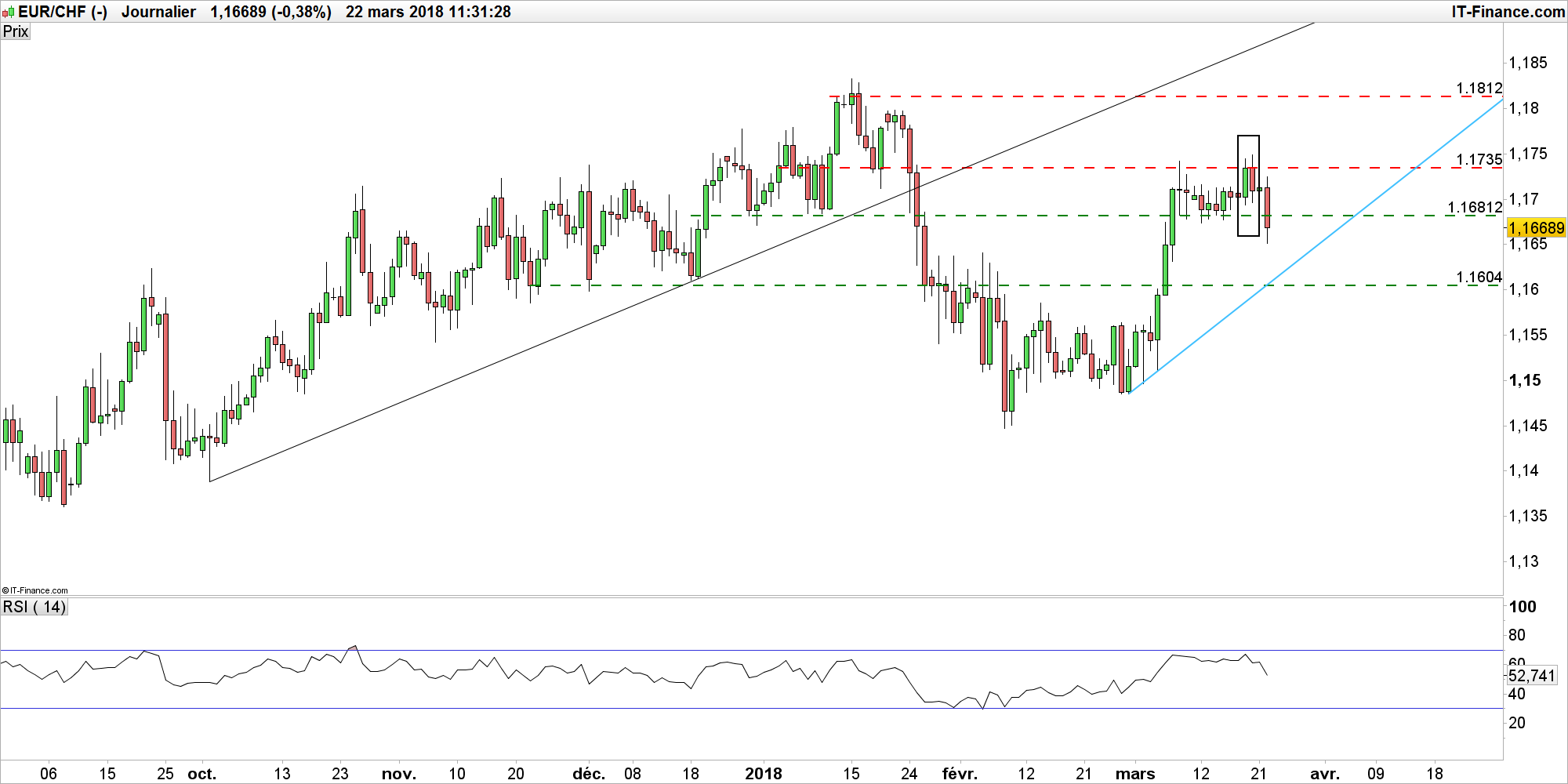
Task: Click the 1,16 price axis label
Action: (1524, 289)
